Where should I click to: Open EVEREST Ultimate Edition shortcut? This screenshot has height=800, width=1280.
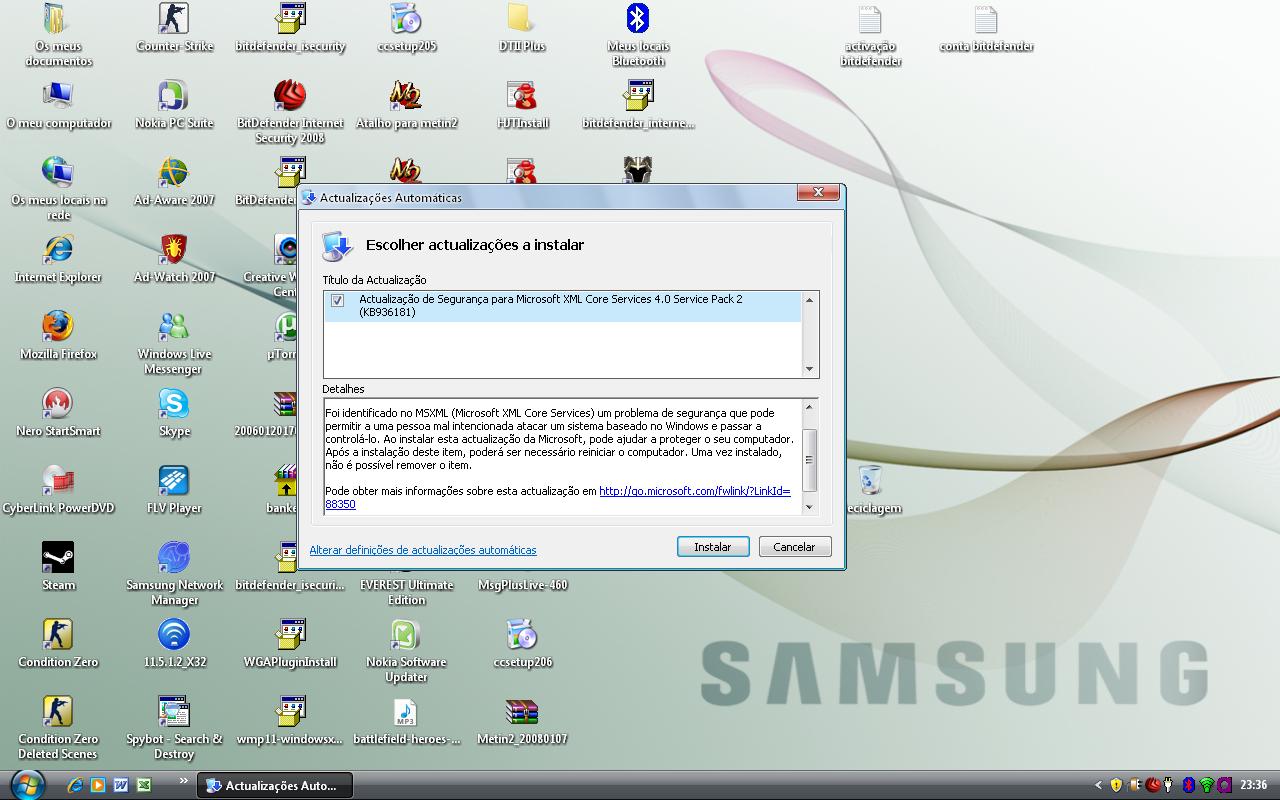[406, 592]
